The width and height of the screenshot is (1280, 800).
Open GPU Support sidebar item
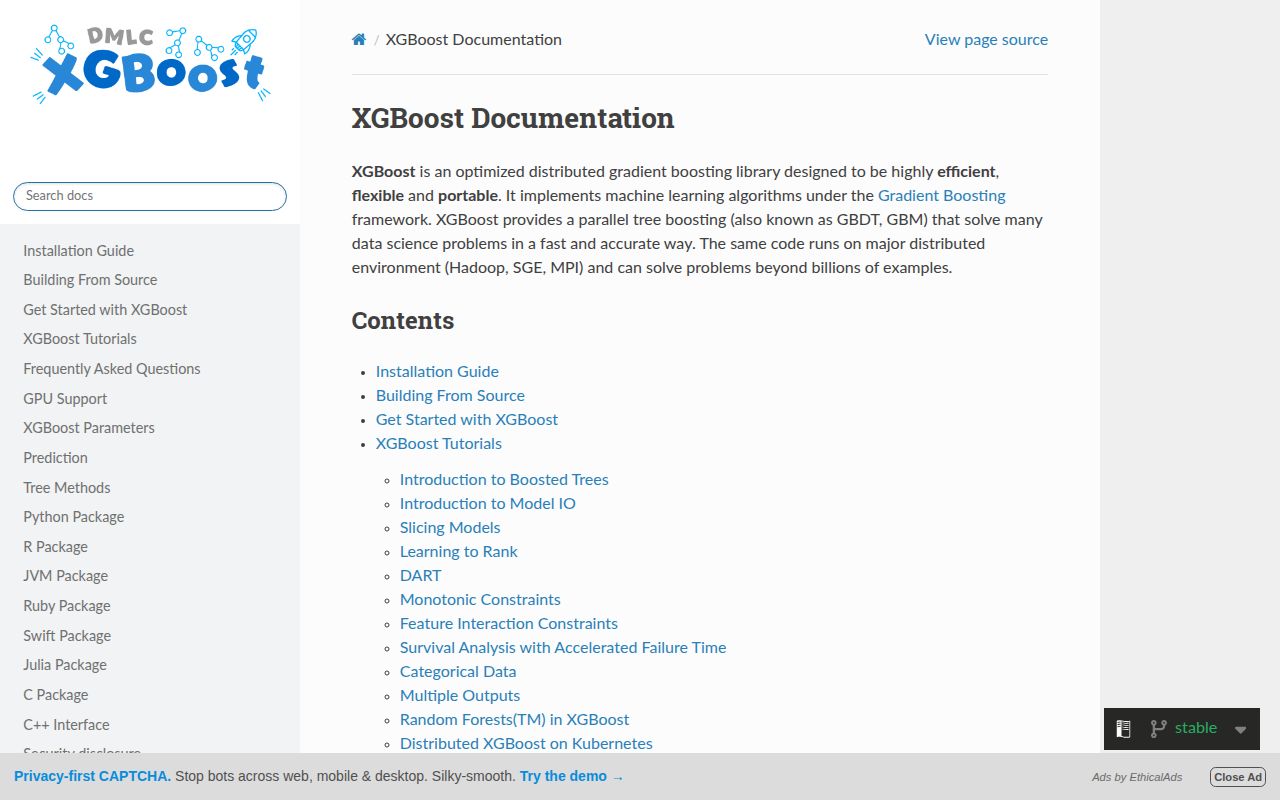point(65,399)
